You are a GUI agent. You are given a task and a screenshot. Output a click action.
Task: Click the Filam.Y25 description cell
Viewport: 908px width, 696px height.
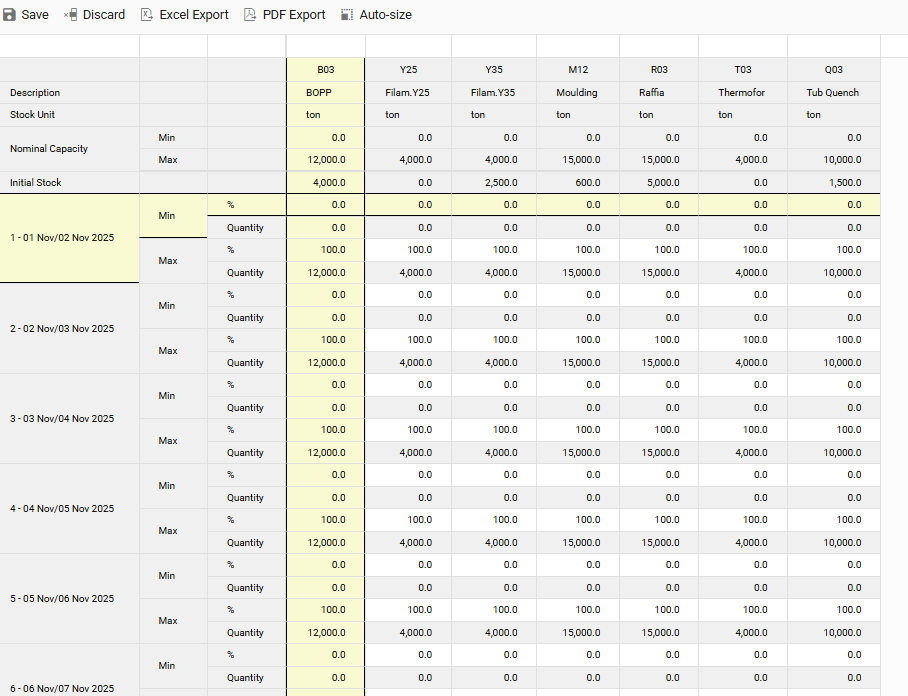(x=408, y=93)
